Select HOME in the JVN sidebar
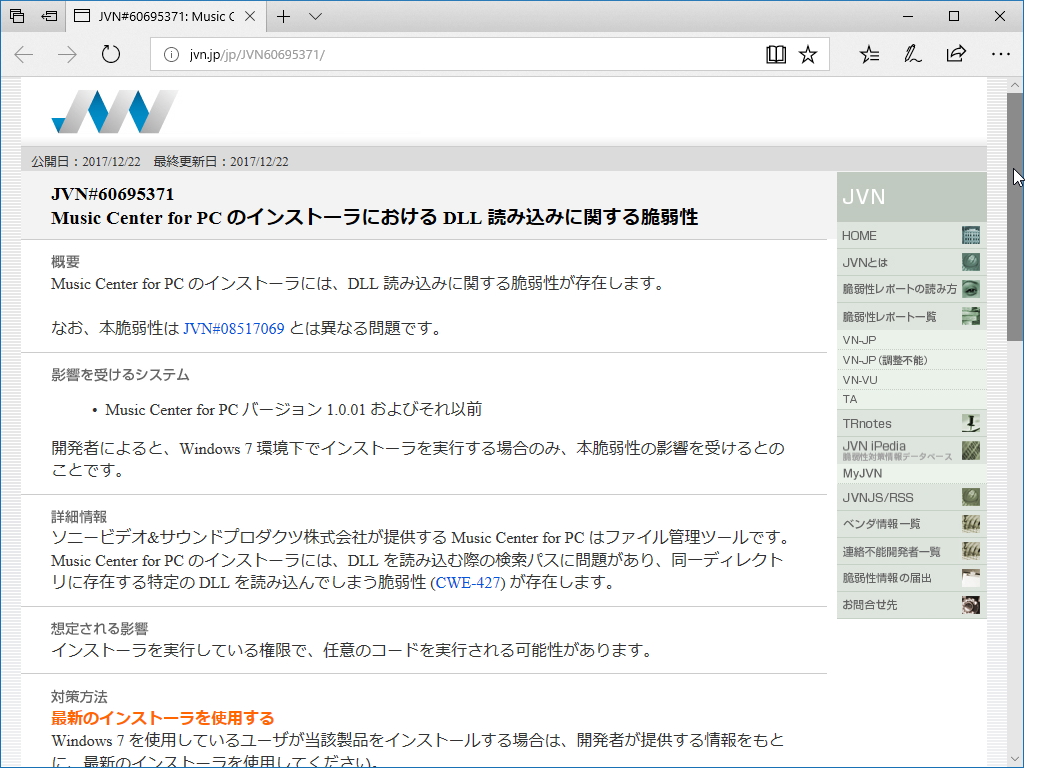This screenshot has width=1045, height=768. point(858,235)
